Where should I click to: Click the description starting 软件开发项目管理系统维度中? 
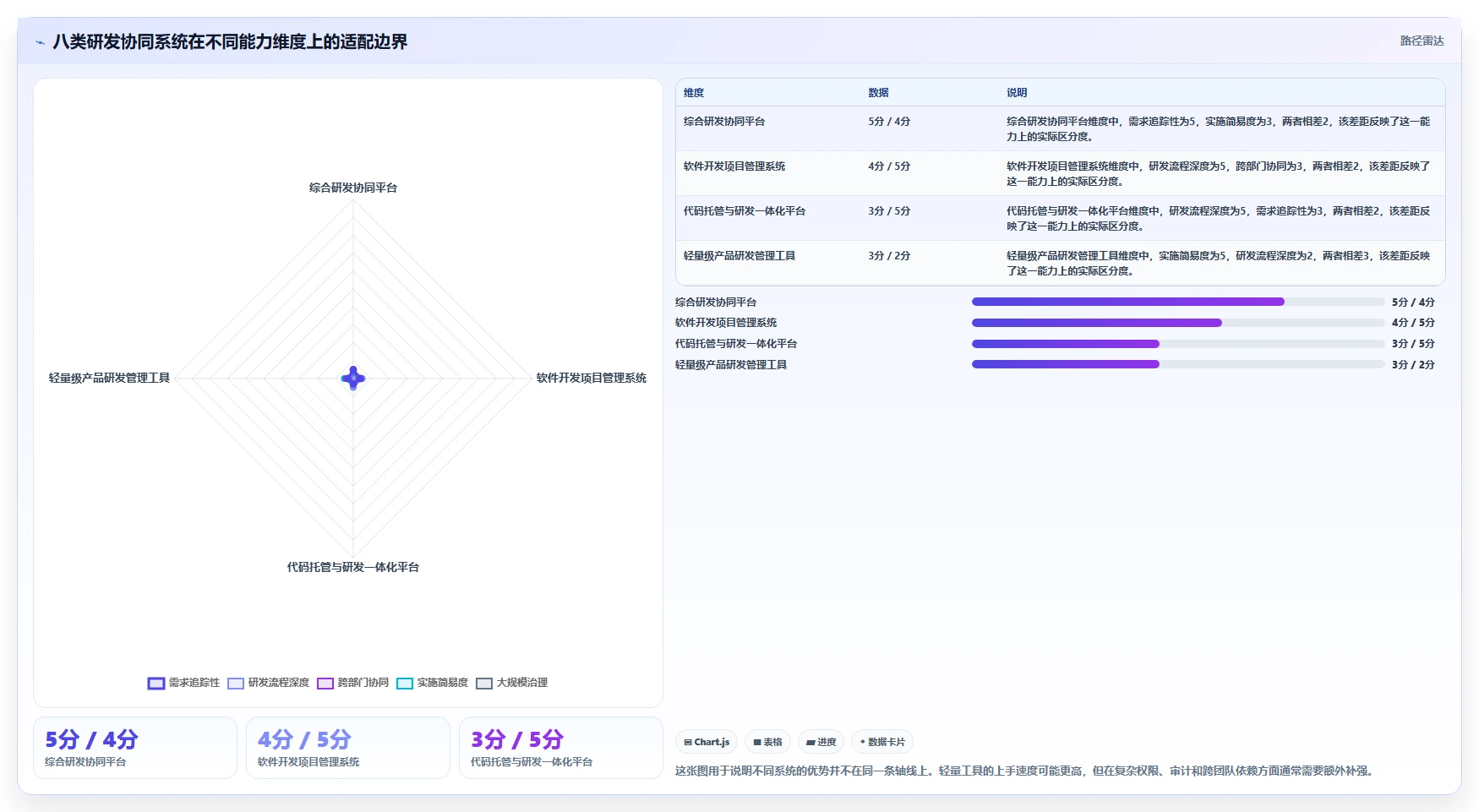pos(1218,174)
